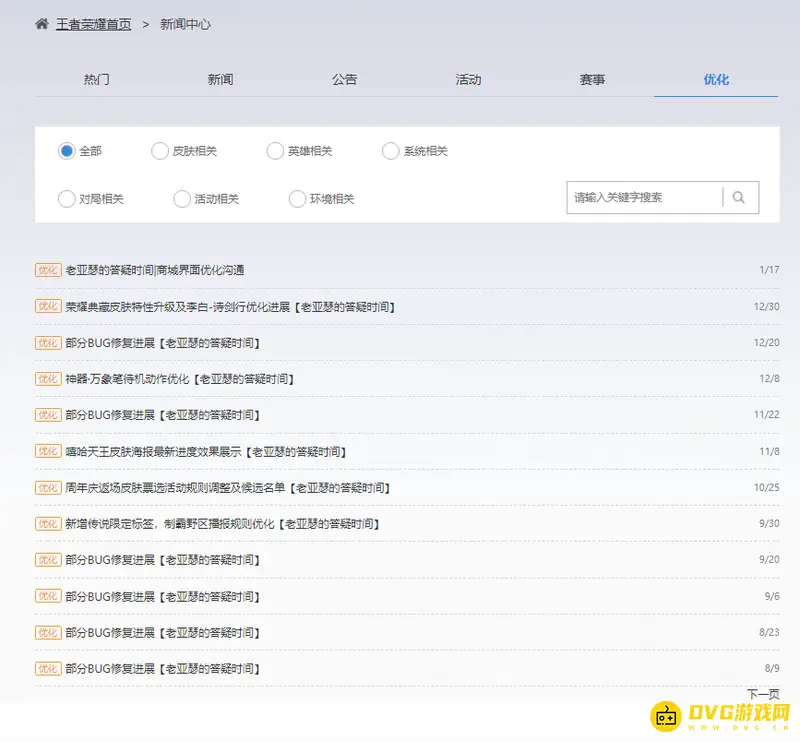
Task: Select the 对局相关 filter option
Action: click(x=66, y=198)
